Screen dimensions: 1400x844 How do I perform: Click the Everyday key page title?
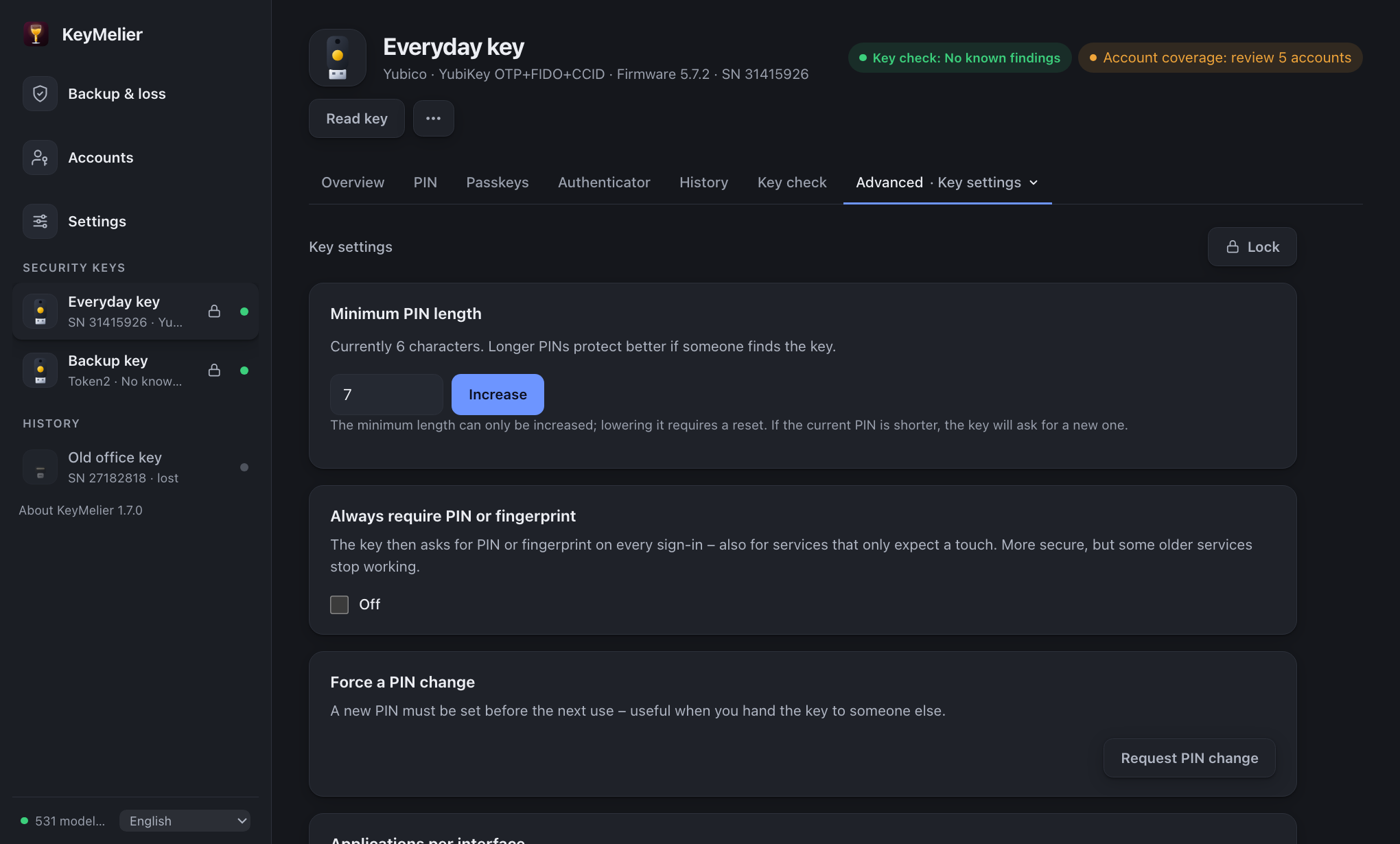(454, 47)
